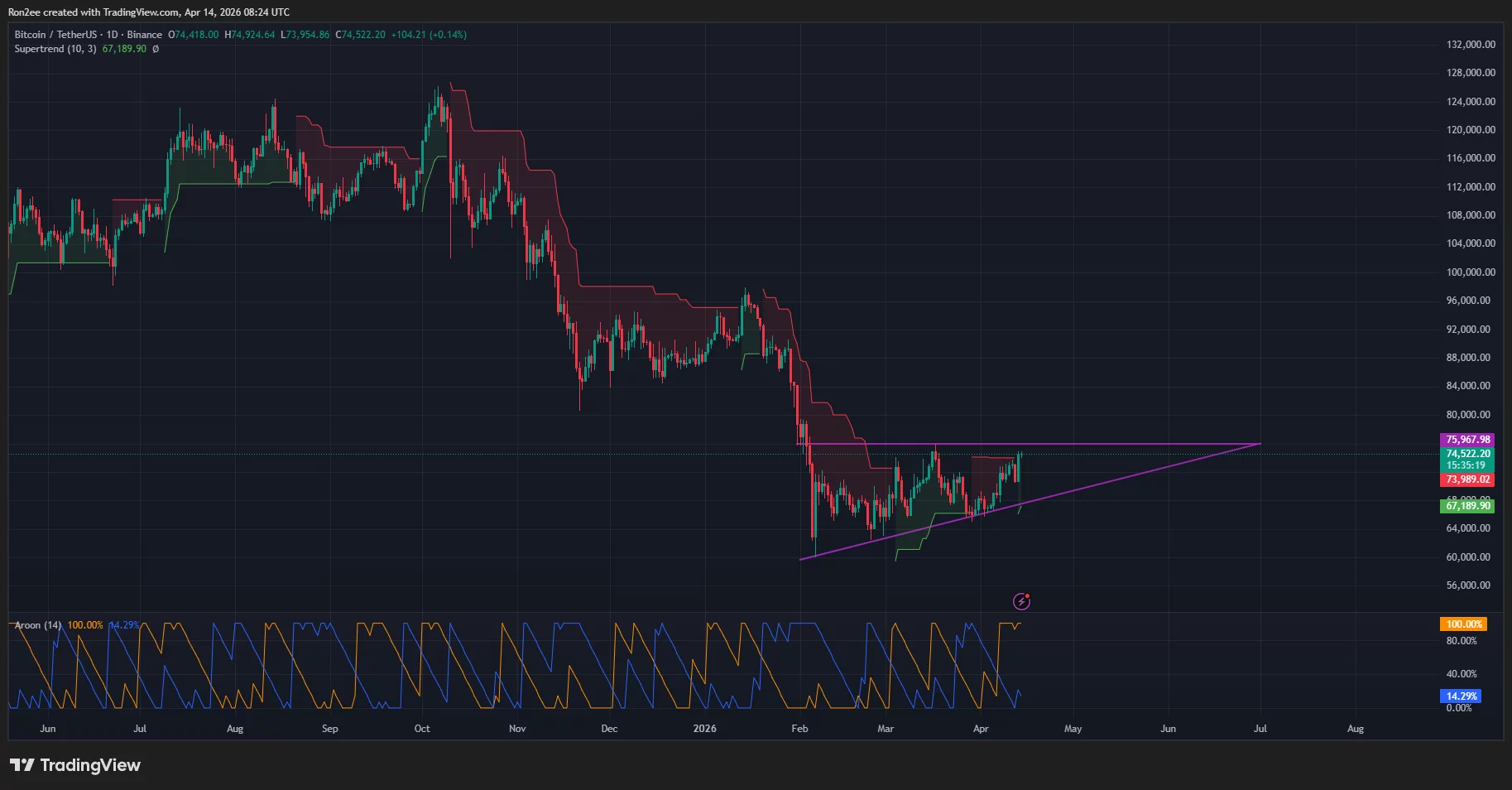Click the Binance exchange label in the legend
This screenshot has height=790, width=1512.
point(144,35)
